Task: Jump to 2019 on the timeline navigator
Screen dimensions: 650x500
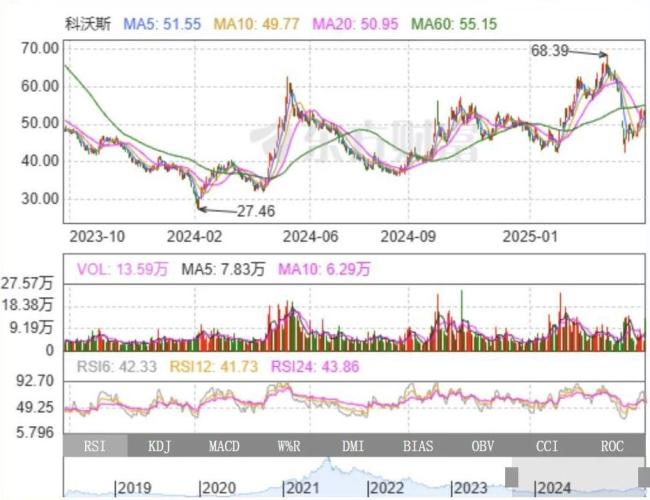Action: pos(132,488)
